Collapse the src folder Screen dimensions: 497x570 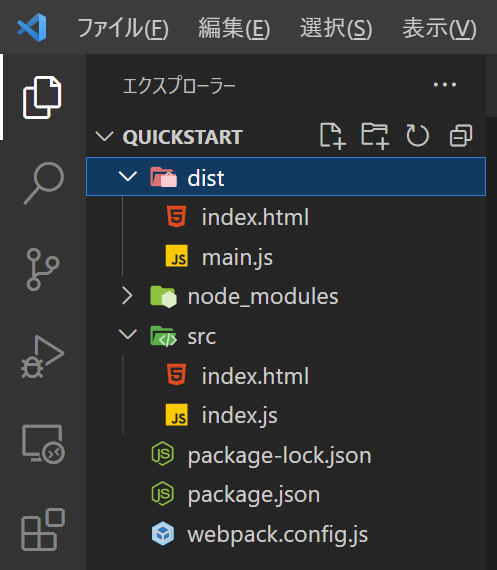click(128, 334)
